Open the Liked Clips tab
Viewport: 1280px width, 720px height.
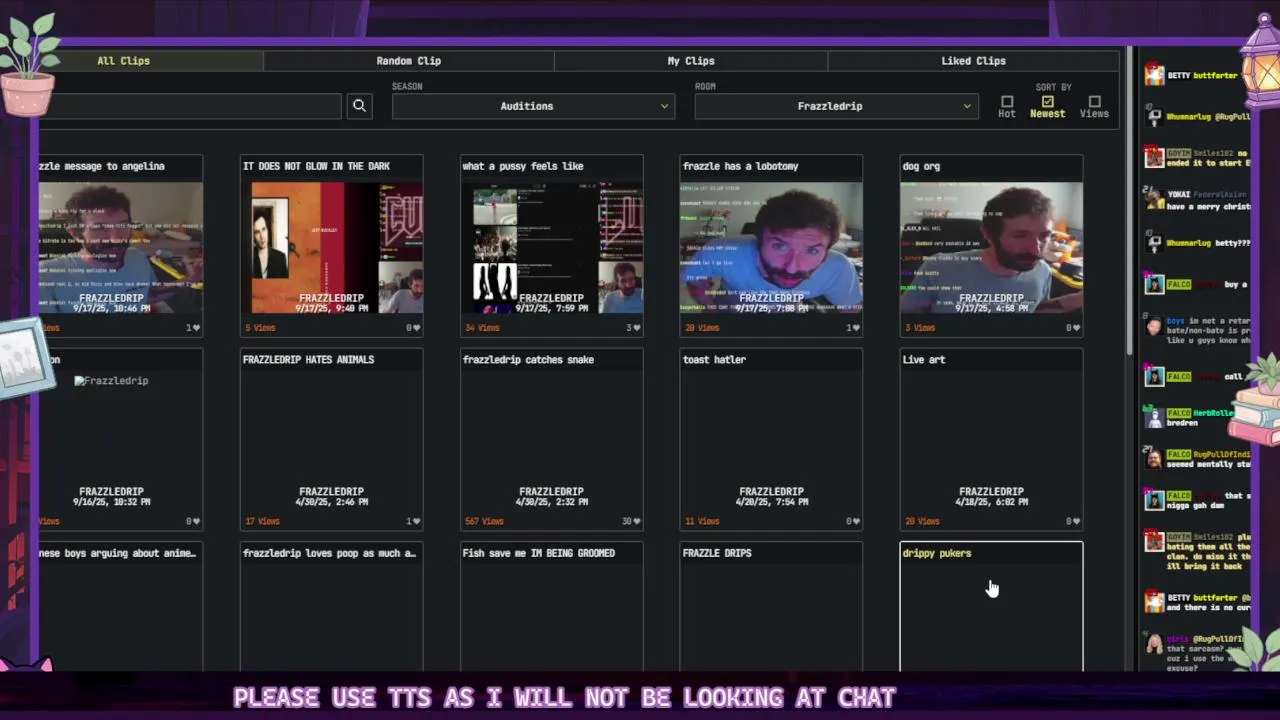pos(973,61)
